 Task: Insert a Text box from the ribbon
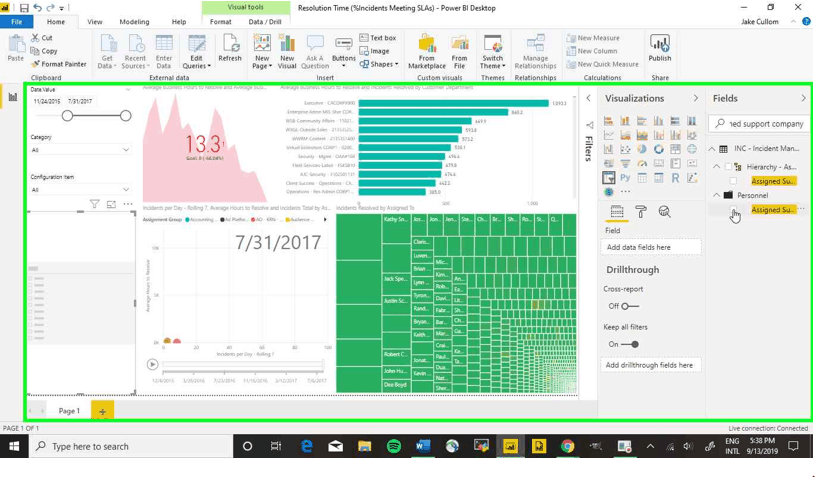tap(378, 38)
